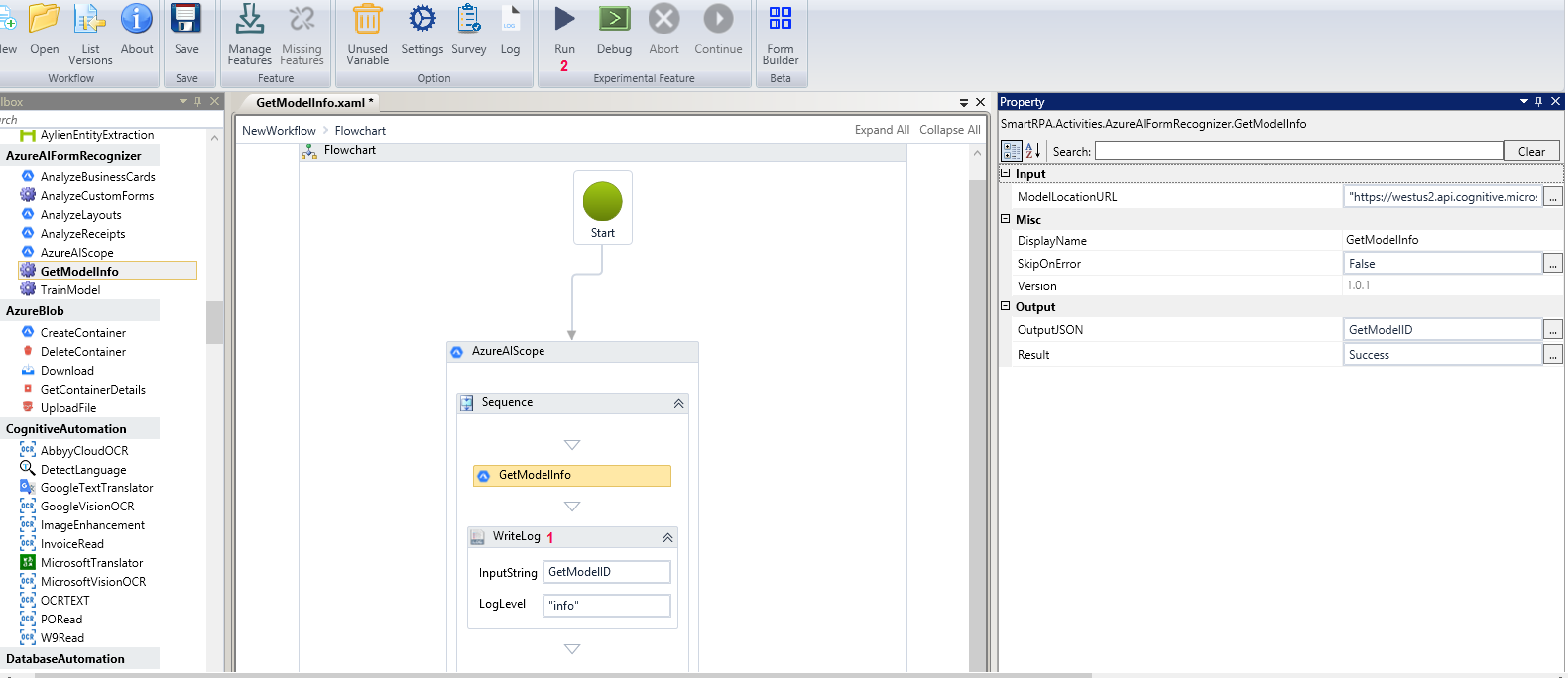Save the workflow with the floppy icon
The width and height of the screenshot is (1568, 678).
tap(186, 20)
